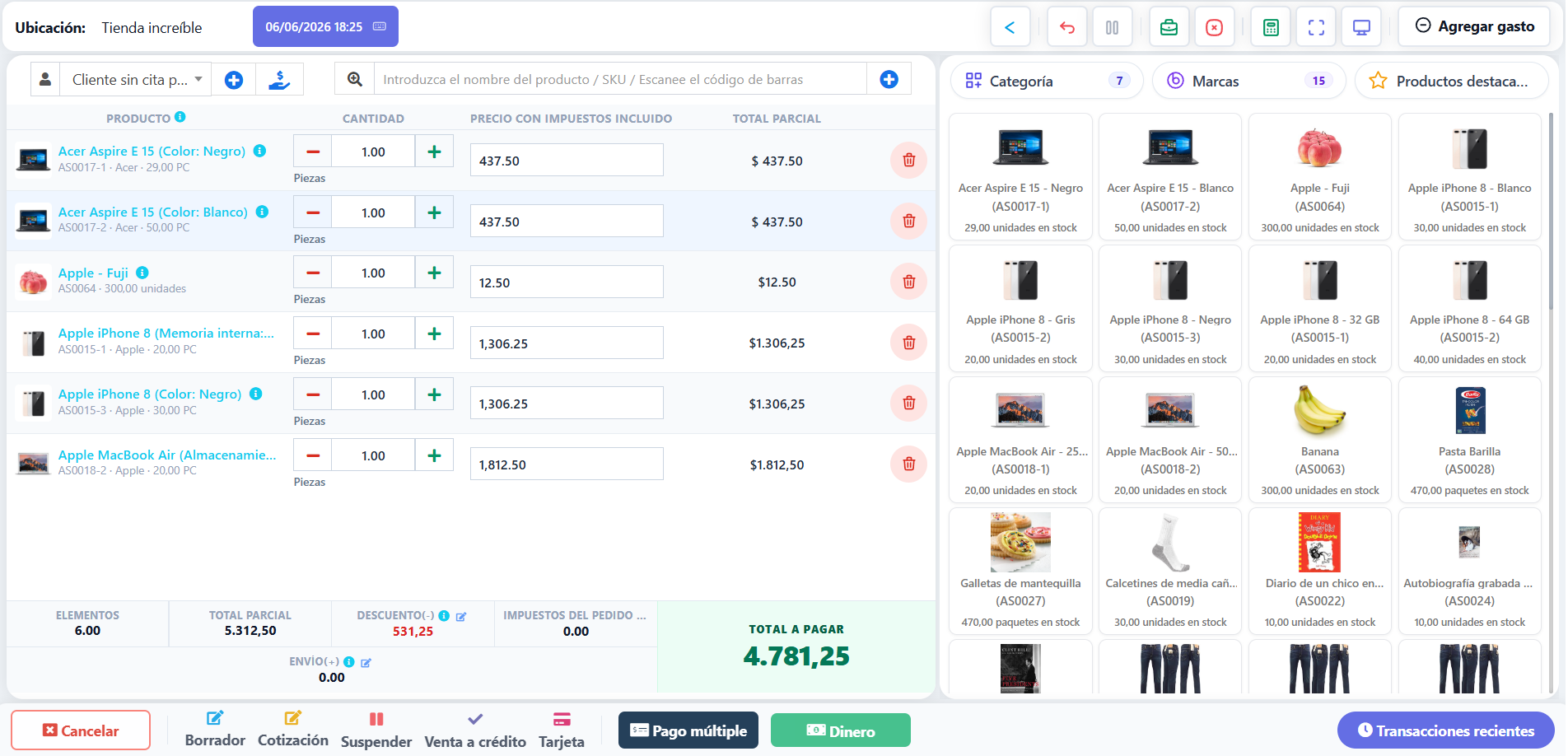Image resolution: width=1568 pixels, height=756 pixels.
Task: Save sale as Cotización
Action: click(293, 730)
